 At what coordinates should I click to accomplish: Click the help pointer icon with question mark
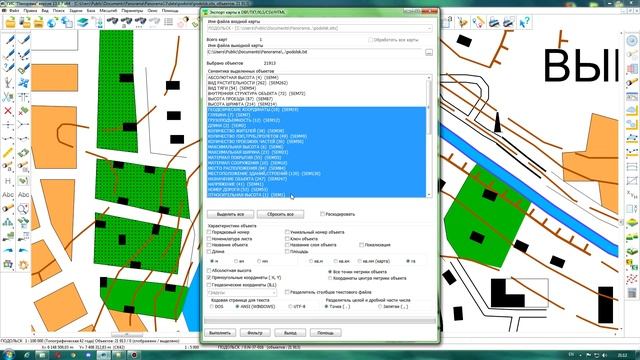[524, 22]
